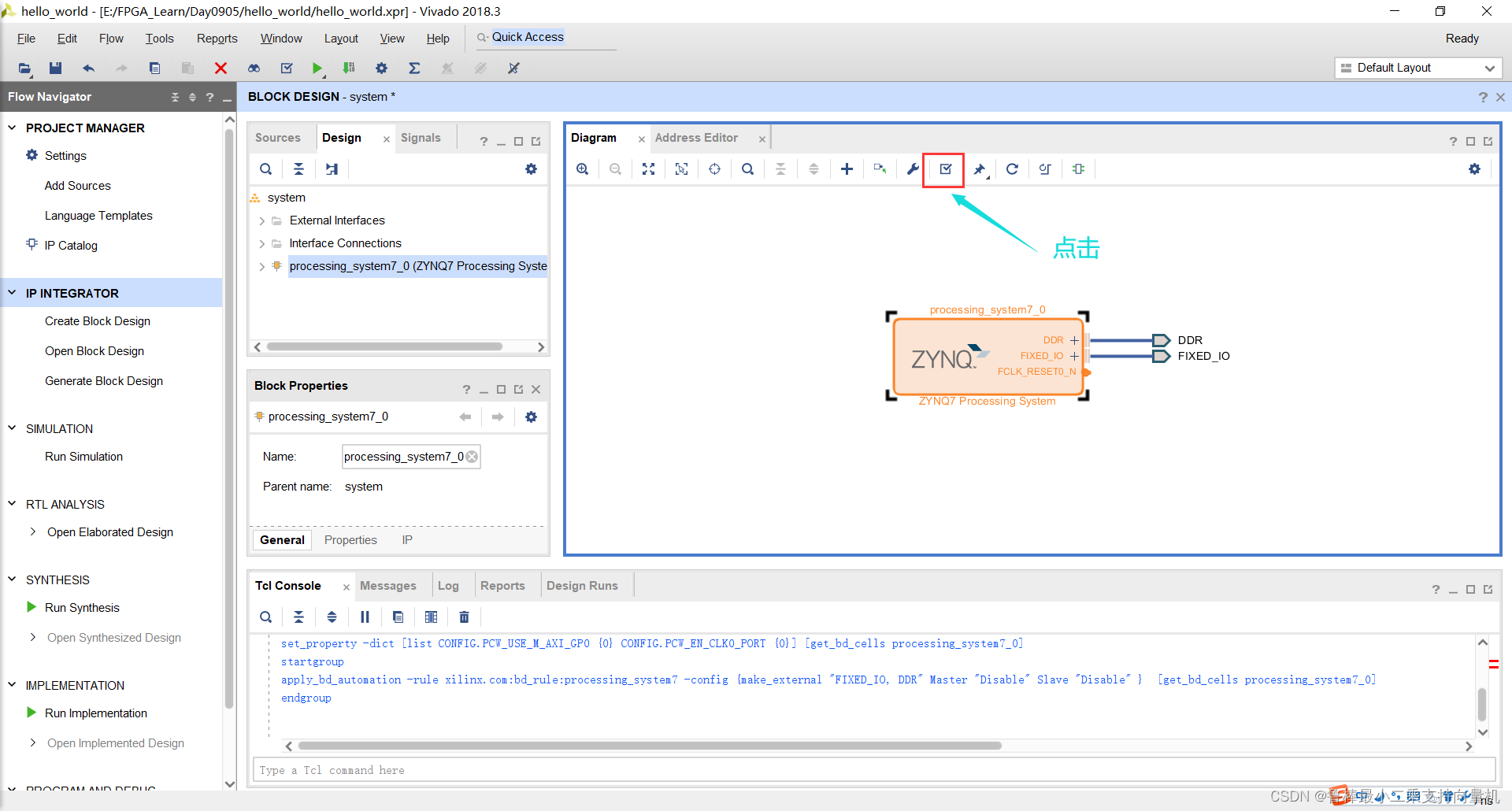
Task: Collapse the SIMULATION section
Action: (12, 428)
